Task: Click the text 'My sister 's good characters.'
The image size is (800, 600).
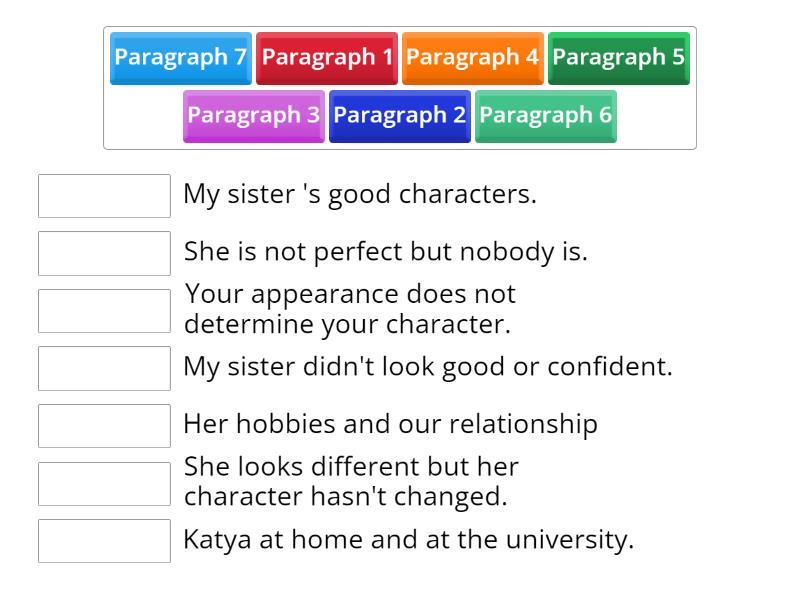Action: click(x=360, y=194)
